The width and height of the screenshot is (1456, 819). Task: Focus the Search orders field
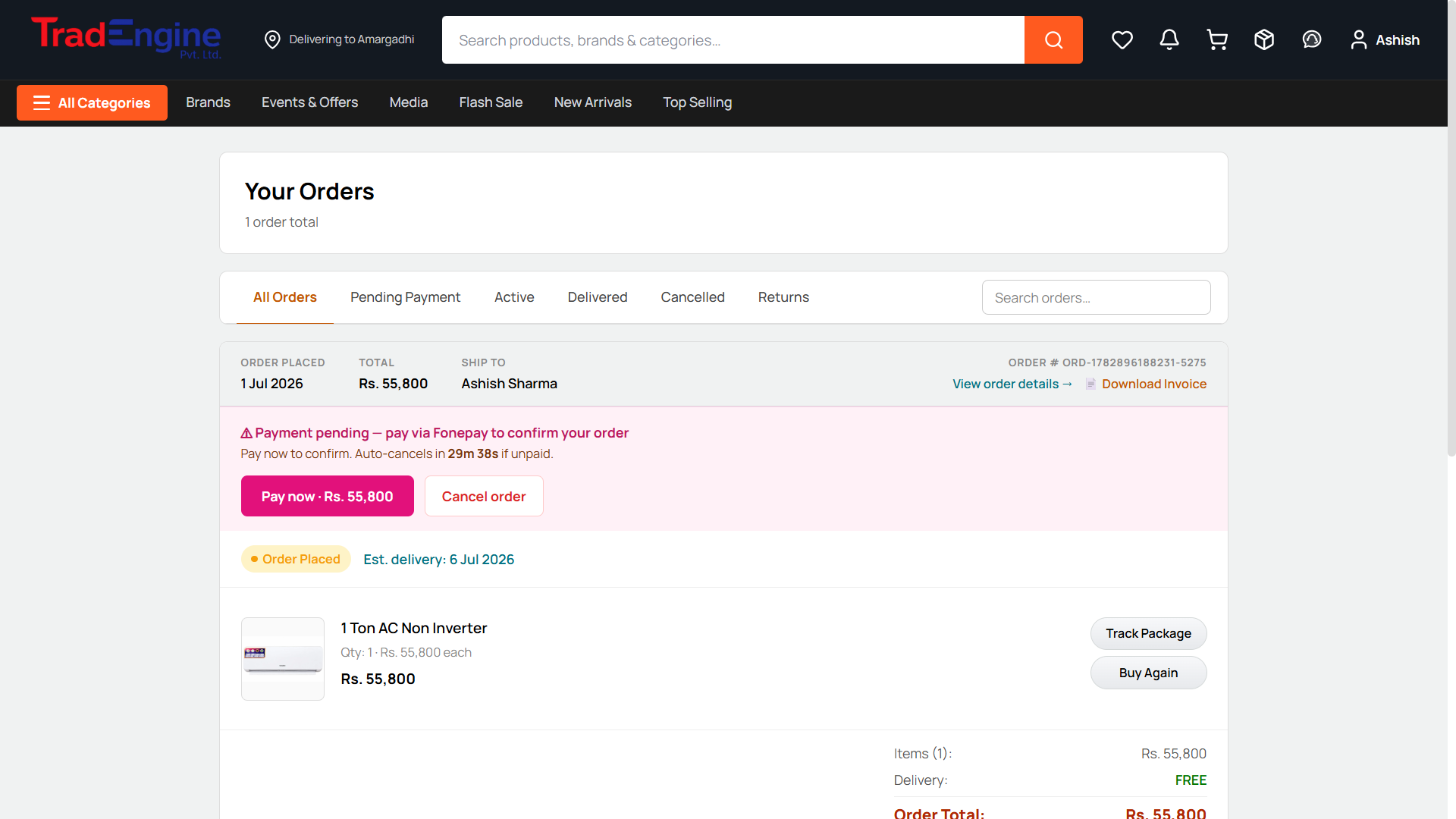[1096, 297]
